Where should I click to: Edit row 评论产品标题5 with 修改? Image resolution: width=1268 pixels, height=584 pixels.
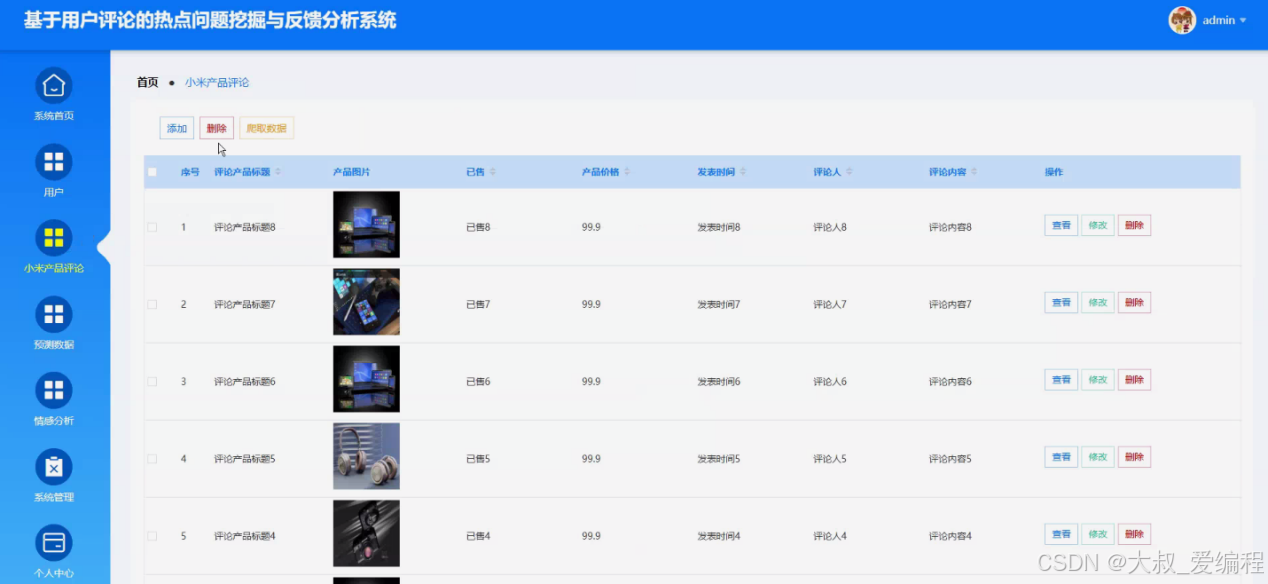click(x=1098, y=457)
